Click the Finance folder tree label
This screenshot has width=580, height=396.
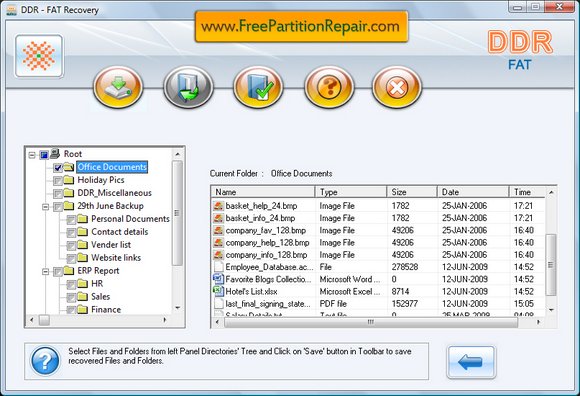click(106, 309)
